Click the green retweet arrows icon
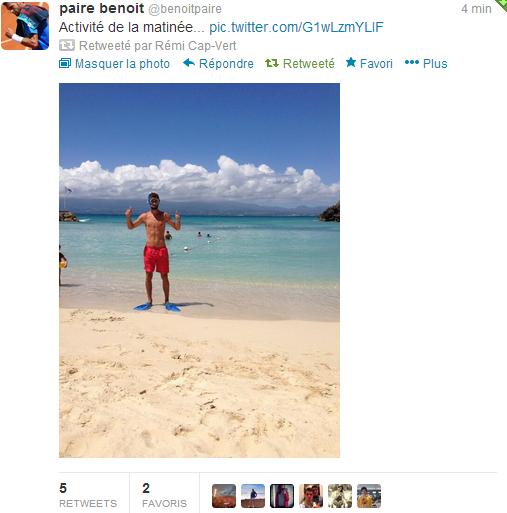Image resolution: width=507 pixels, height=513 pixels. point(272,63)
